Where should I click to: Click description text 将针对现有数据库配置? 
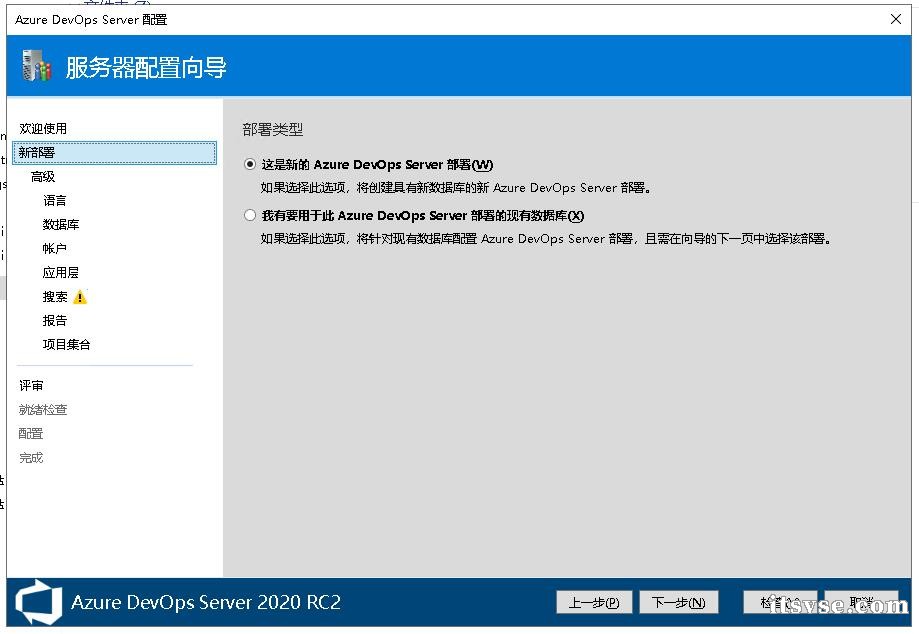[x=546, y=239]
